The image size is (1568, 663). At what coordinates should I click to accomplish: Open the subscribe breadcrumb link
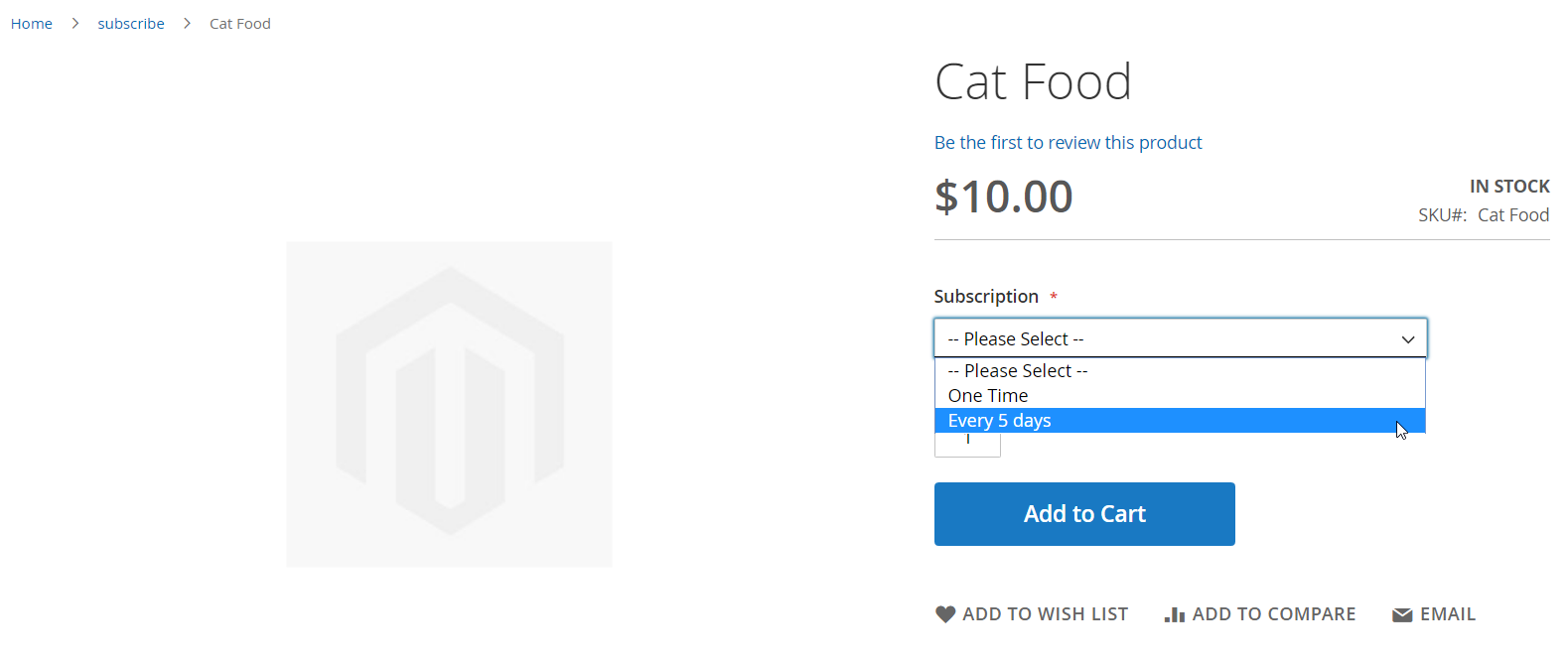[x=131, y=23]
